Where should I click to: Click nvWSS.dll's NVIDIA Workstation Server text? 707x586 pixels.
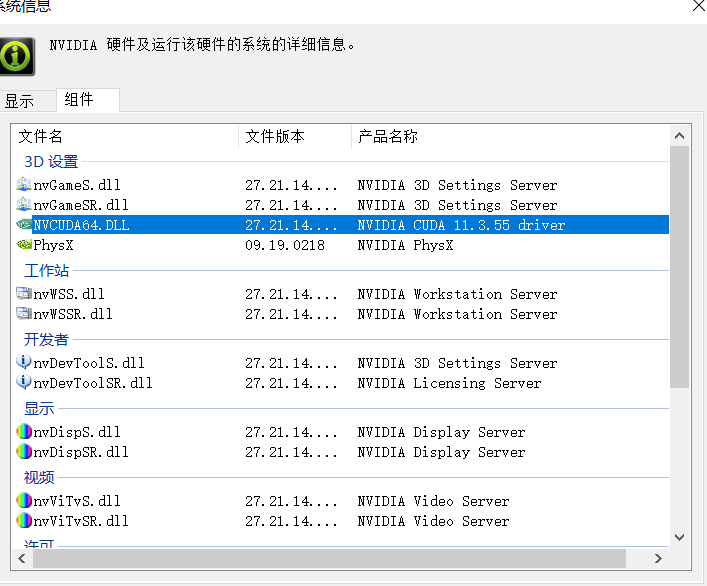(457, 294)
